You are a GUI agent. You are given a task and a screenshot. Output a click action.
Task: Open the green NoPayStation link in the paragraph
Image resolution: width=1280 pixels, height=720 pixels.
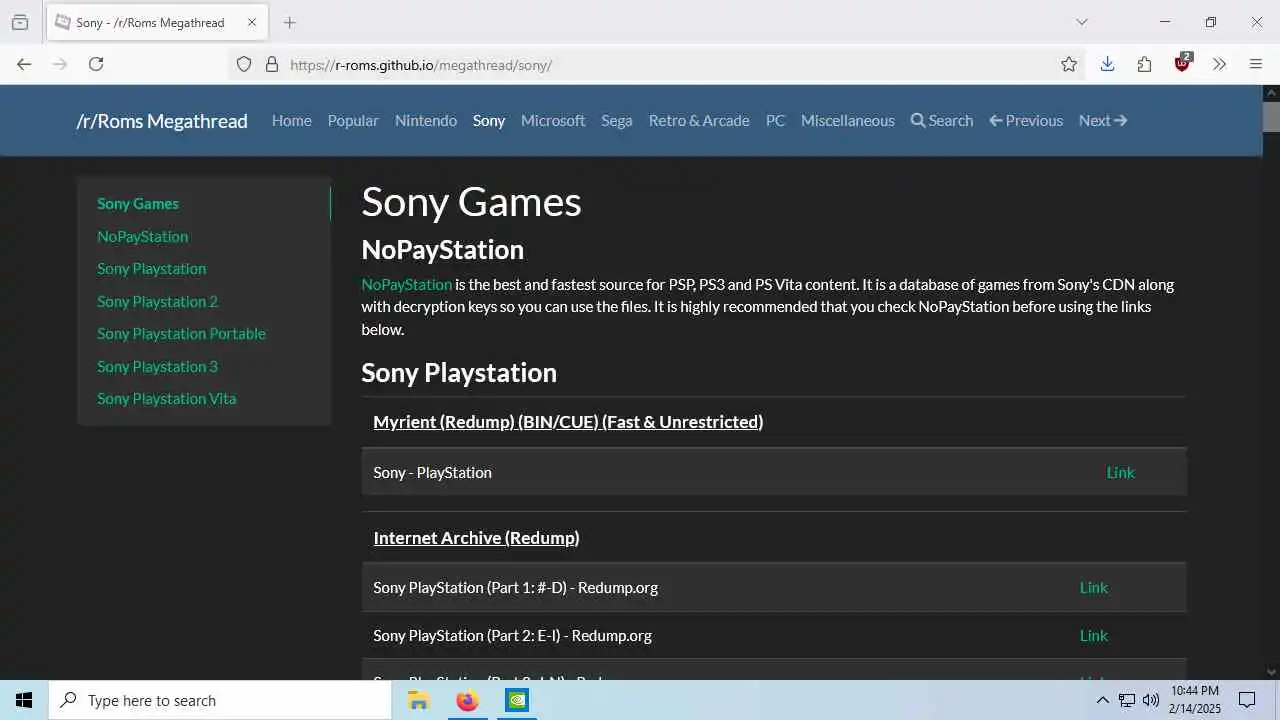(407, 284)
